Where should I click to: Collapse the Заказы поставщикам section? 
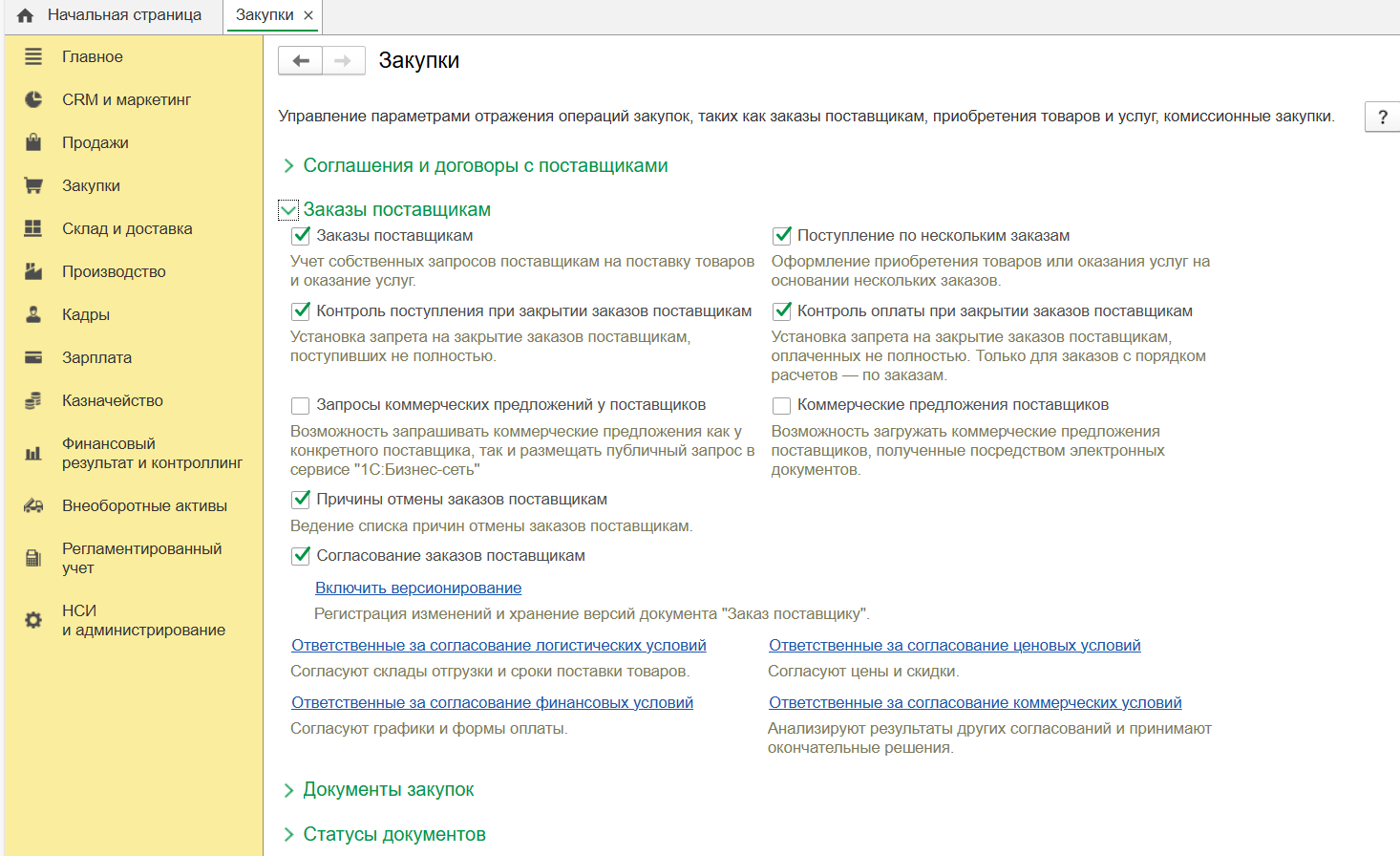pos(288,210)
